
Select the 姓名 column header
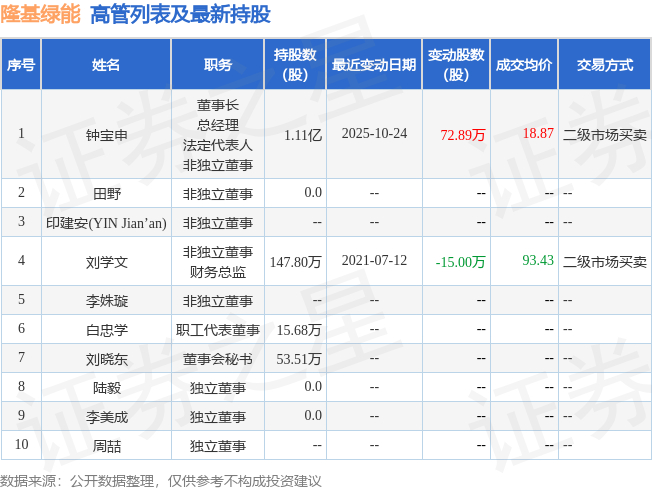tap(106, 64)
